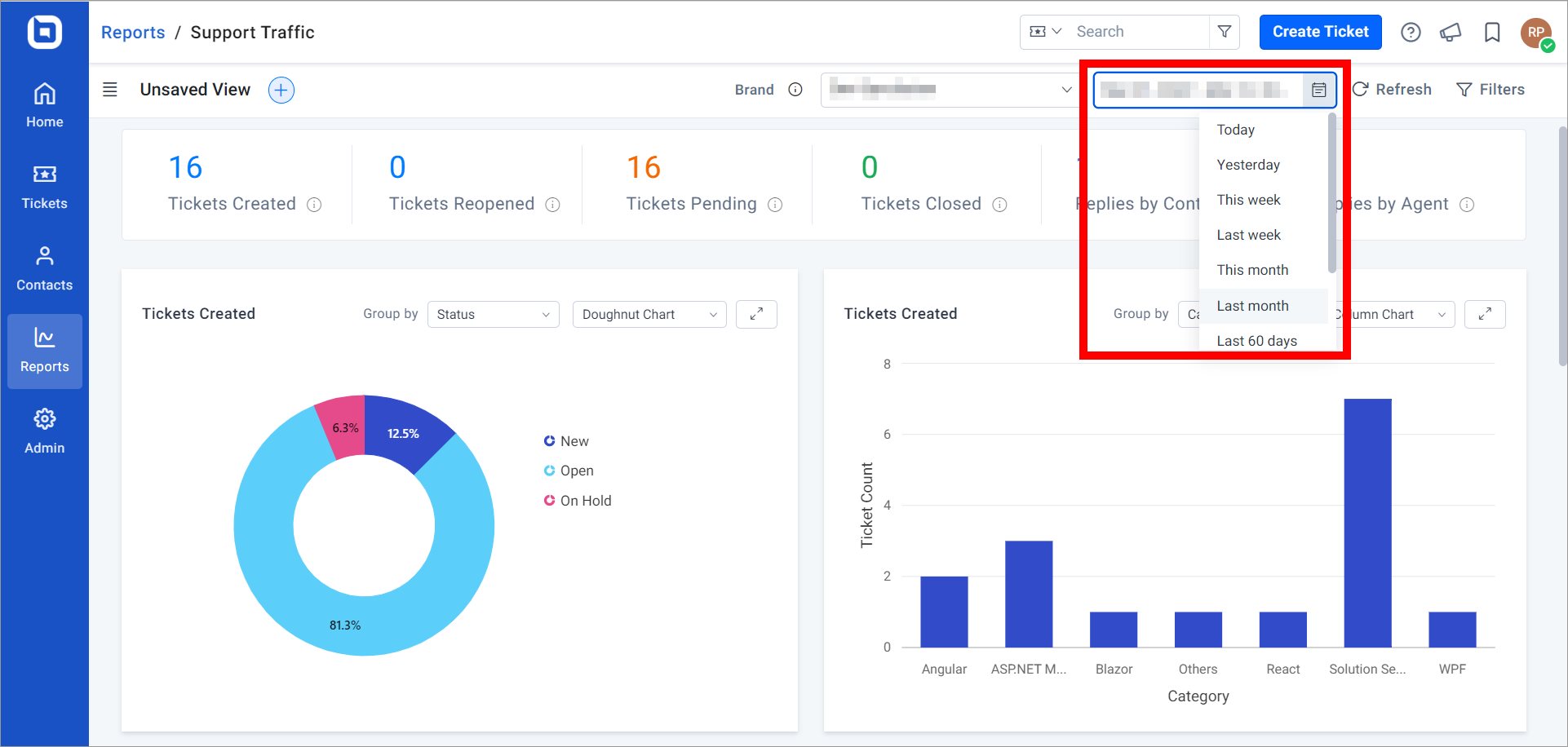Open the search module type dropdown
Viewport: 1568px width, 747px height.
coord(1046,32)
